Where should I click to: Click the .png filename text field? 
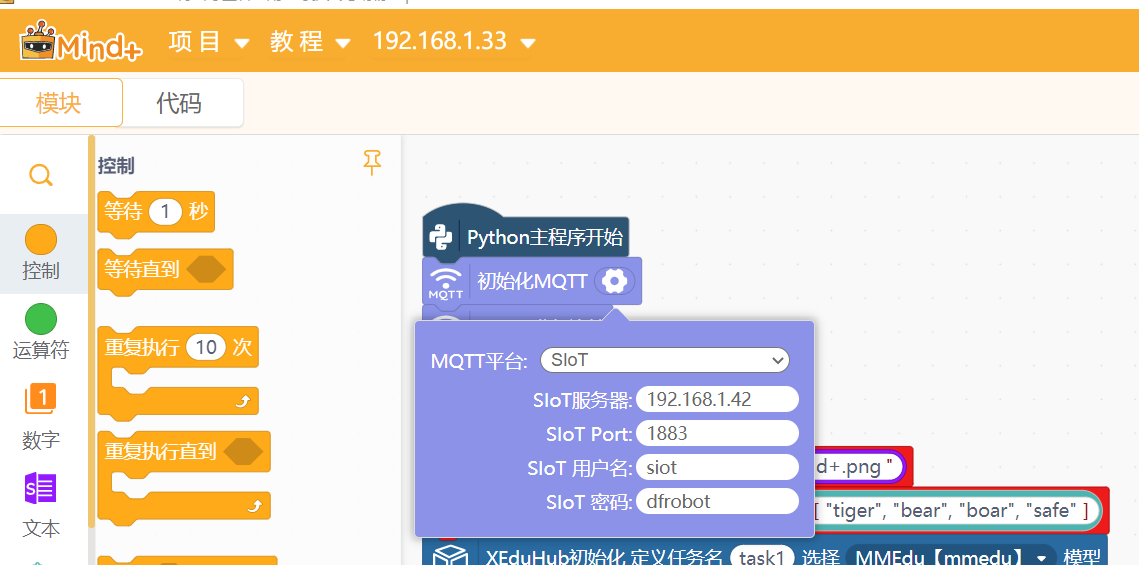[859, 467]
